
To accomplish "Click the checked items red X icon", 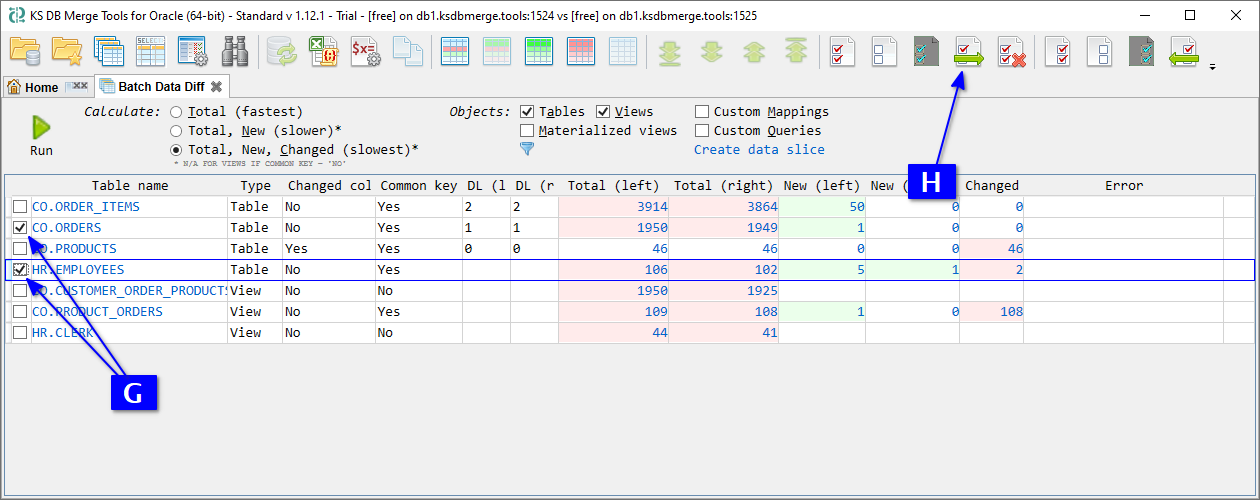I will 1012,51.
